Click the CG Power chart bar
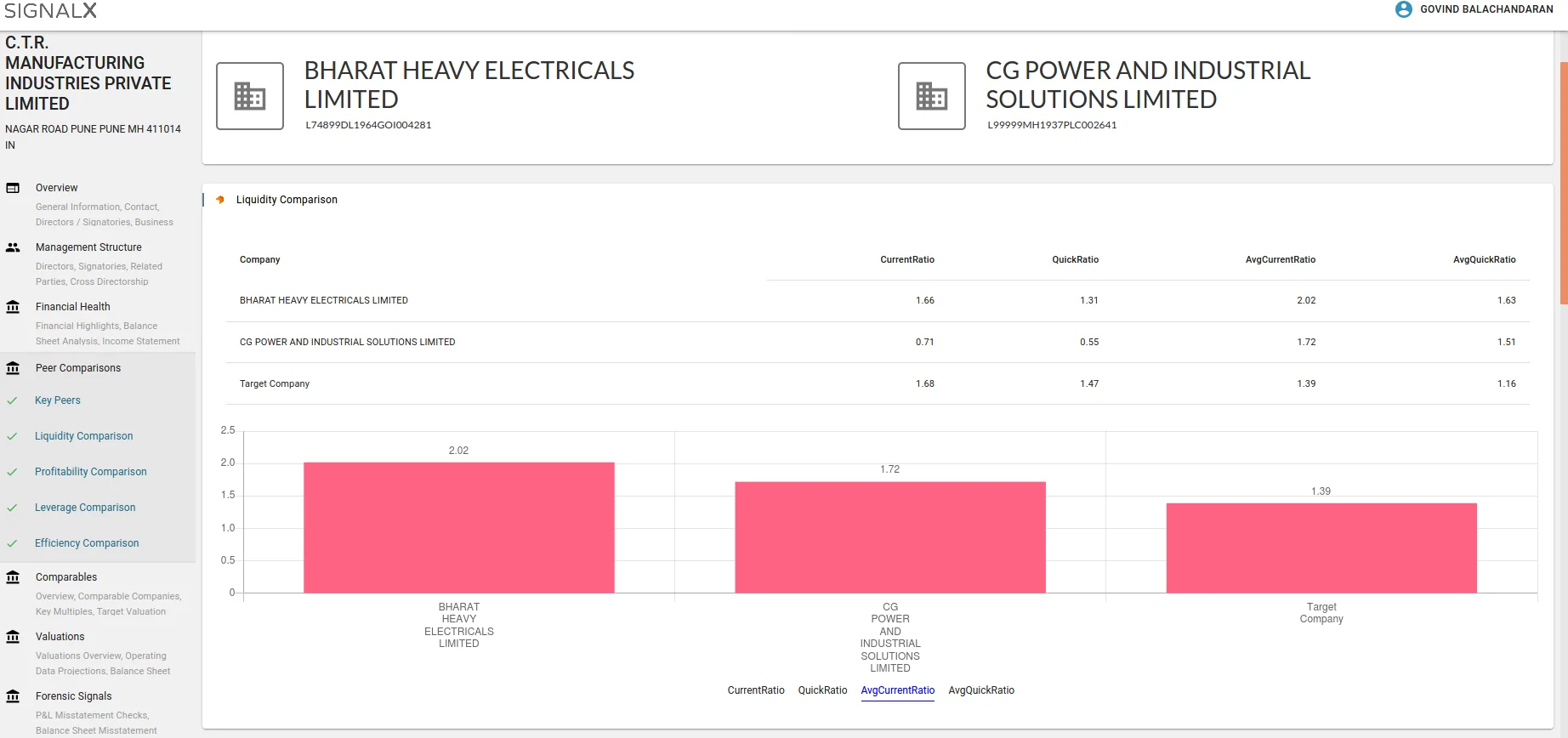The width and height of the screenshot is (1568, 738). tap(890, 537)
